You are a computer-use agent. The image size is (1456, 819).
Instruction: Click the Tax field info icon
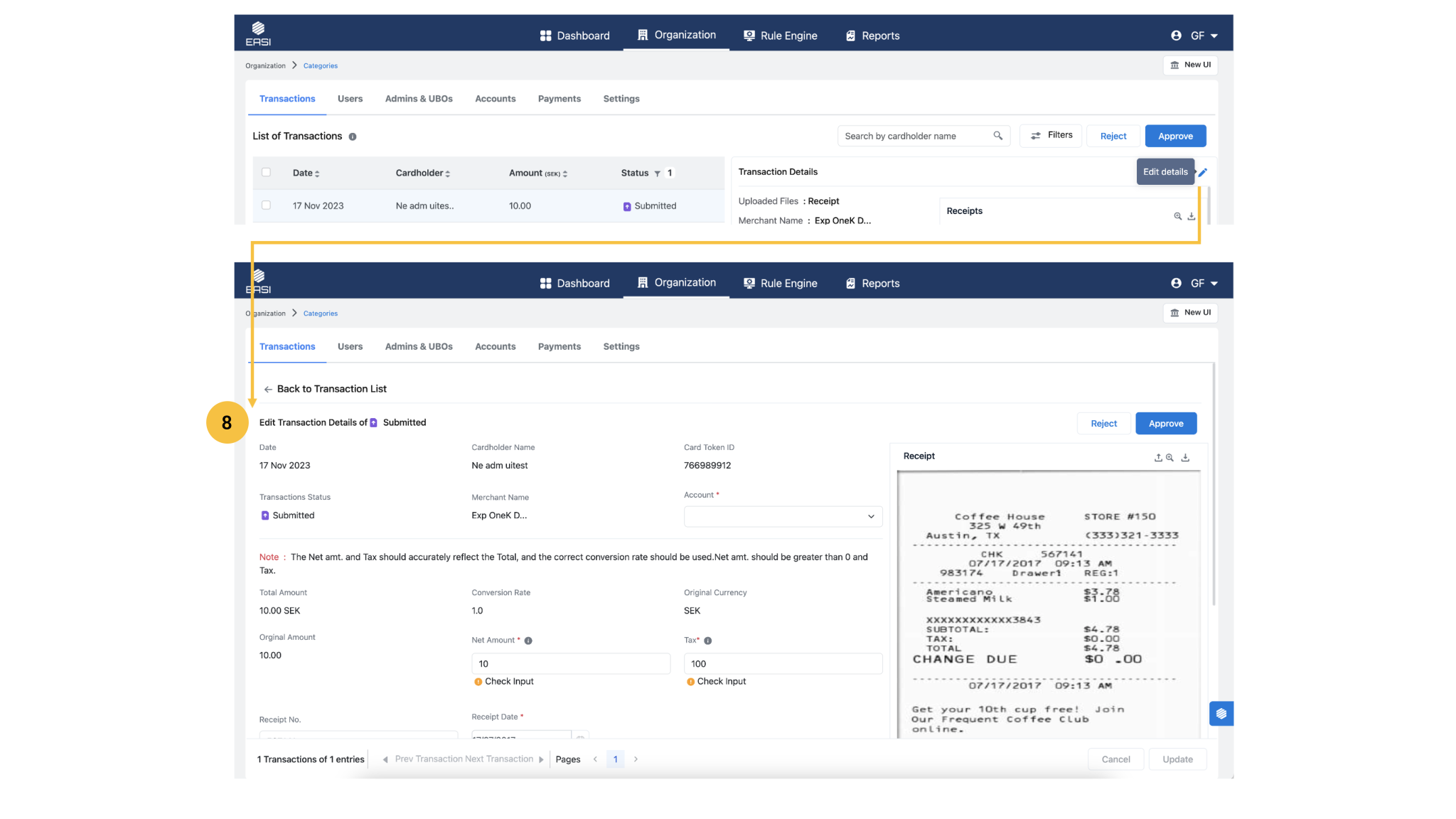click(x=707, y=641)
